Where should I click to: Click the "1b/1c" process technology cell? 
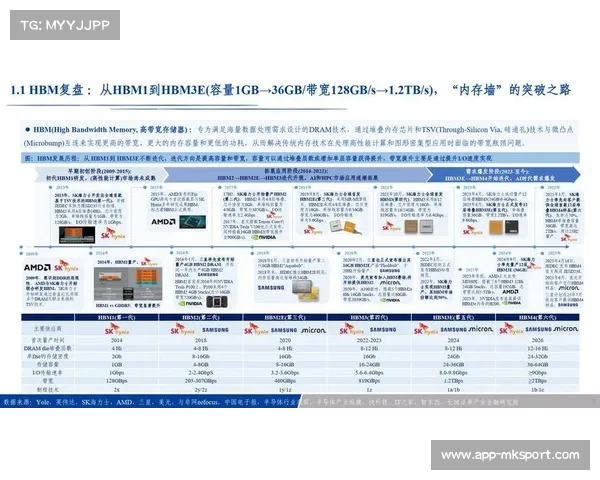537,390
